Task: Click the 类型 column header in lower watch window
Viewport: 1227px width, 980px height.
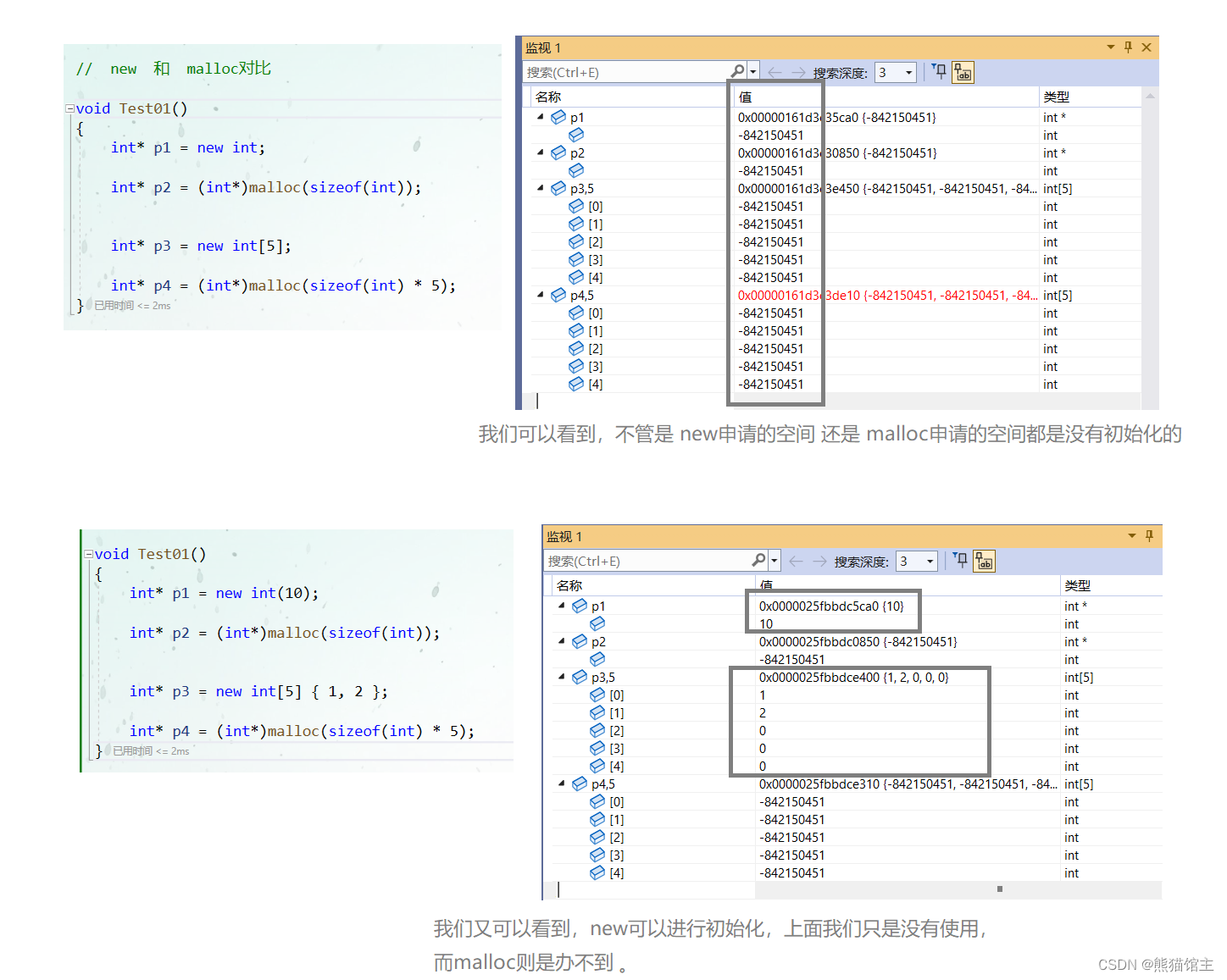Action: 1111,585
